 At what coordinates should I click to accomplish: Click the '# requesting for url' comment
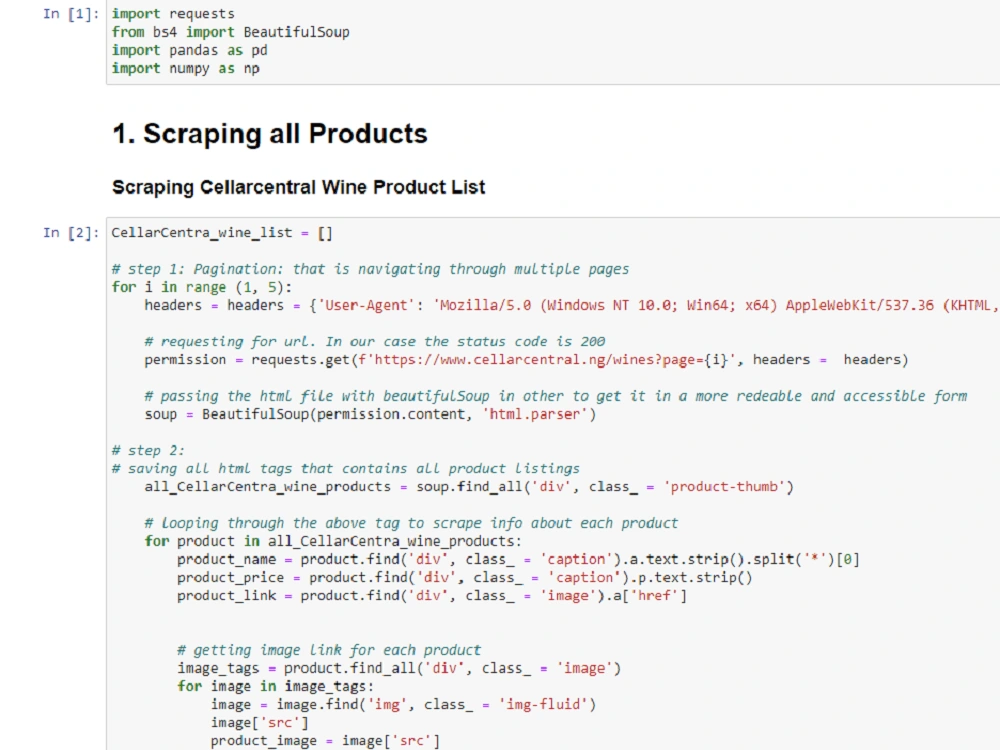coord(375,342)
